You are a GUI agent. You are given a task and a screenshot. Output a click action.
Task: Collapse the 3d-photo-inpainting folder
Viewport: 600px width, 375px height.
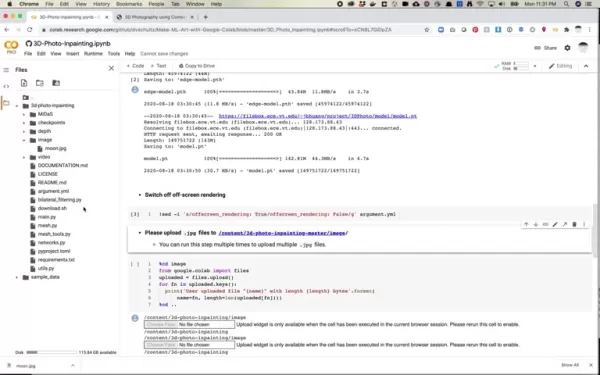(16, 106)
